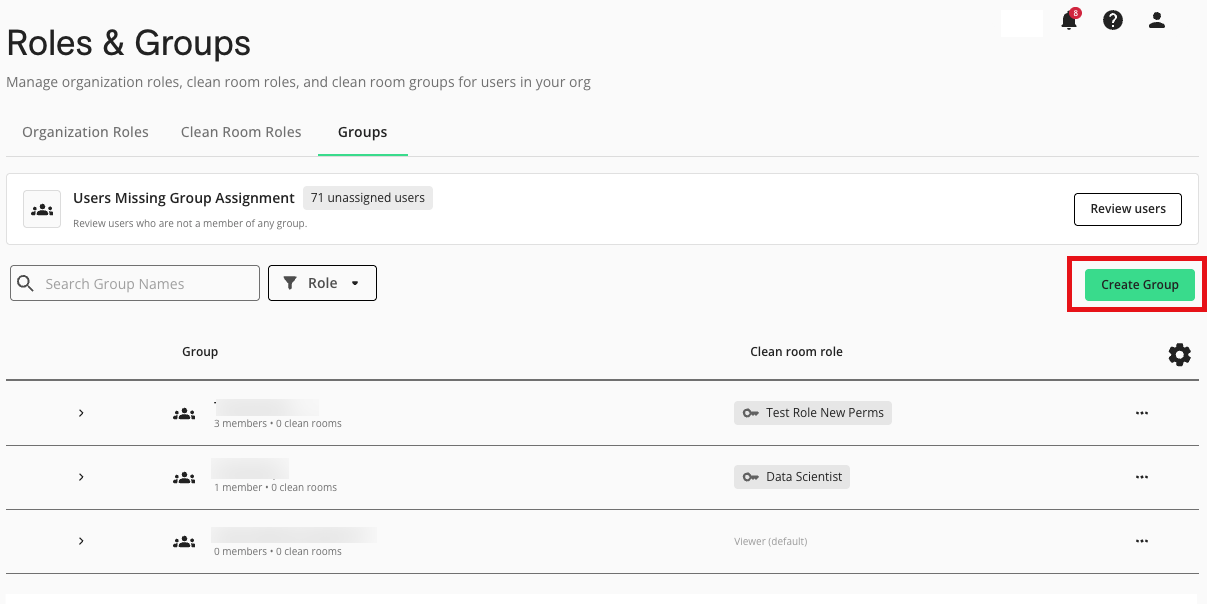Click "3 members • 0 clean rooms" text

point(278,424)
